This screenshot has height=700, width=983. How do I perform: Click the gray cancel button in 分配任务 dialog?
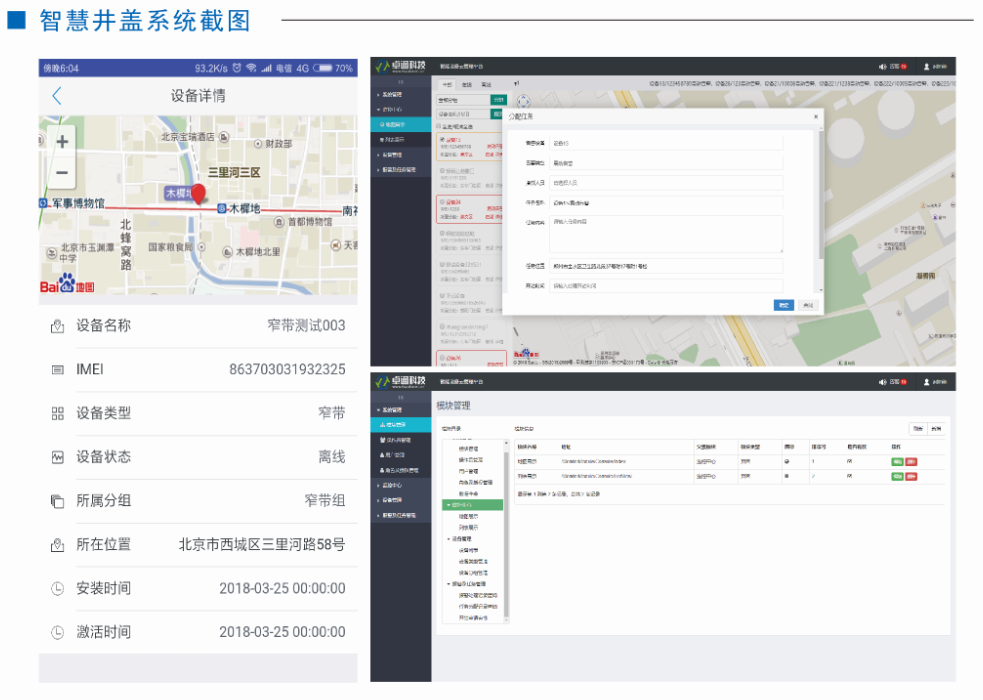(x=808, y=305)
